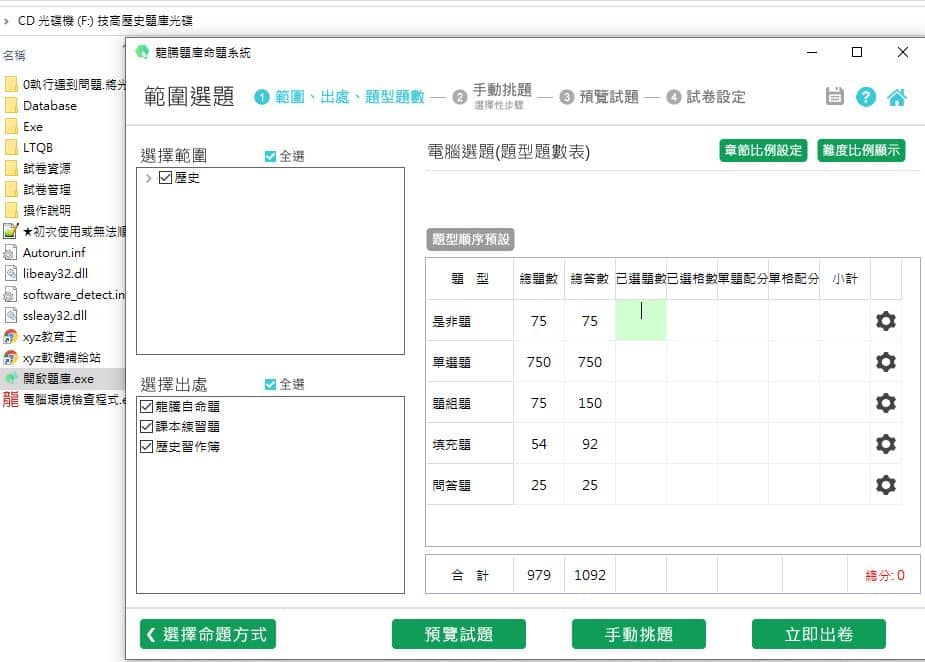The image size is (925, 662).
Task: Click 題型順序預設 button
Action: (x=470, y=240)
